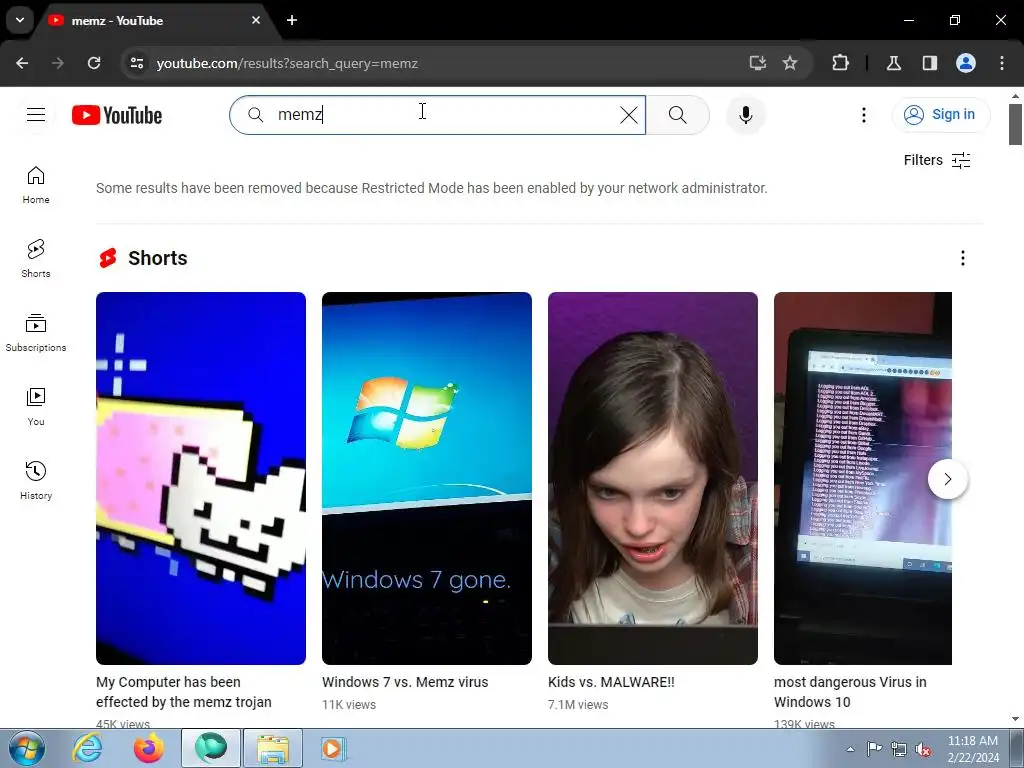Click the YouTube logo
This screenshot has height=768, width=1024.
tap(117, 115)
